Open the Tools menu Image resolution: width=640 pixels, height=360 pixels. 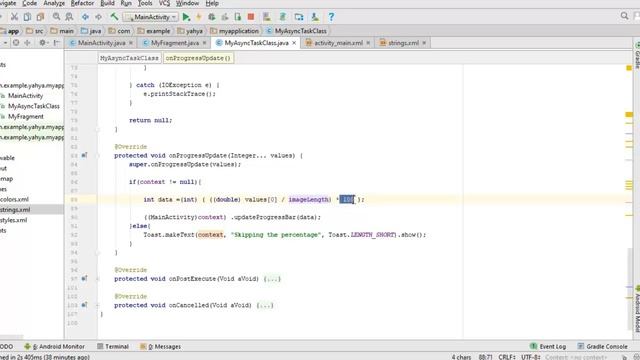[145, 3]
